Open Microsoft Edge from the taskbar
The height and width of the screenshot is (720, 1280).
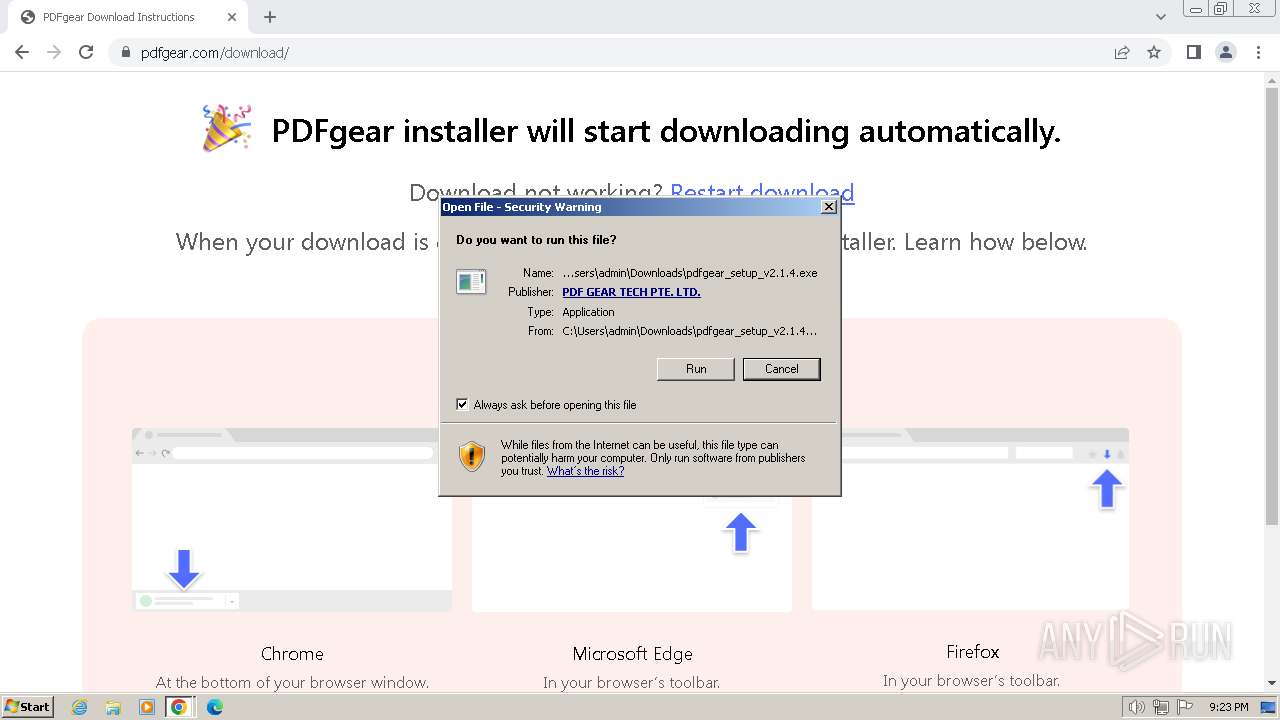(214, 707)
